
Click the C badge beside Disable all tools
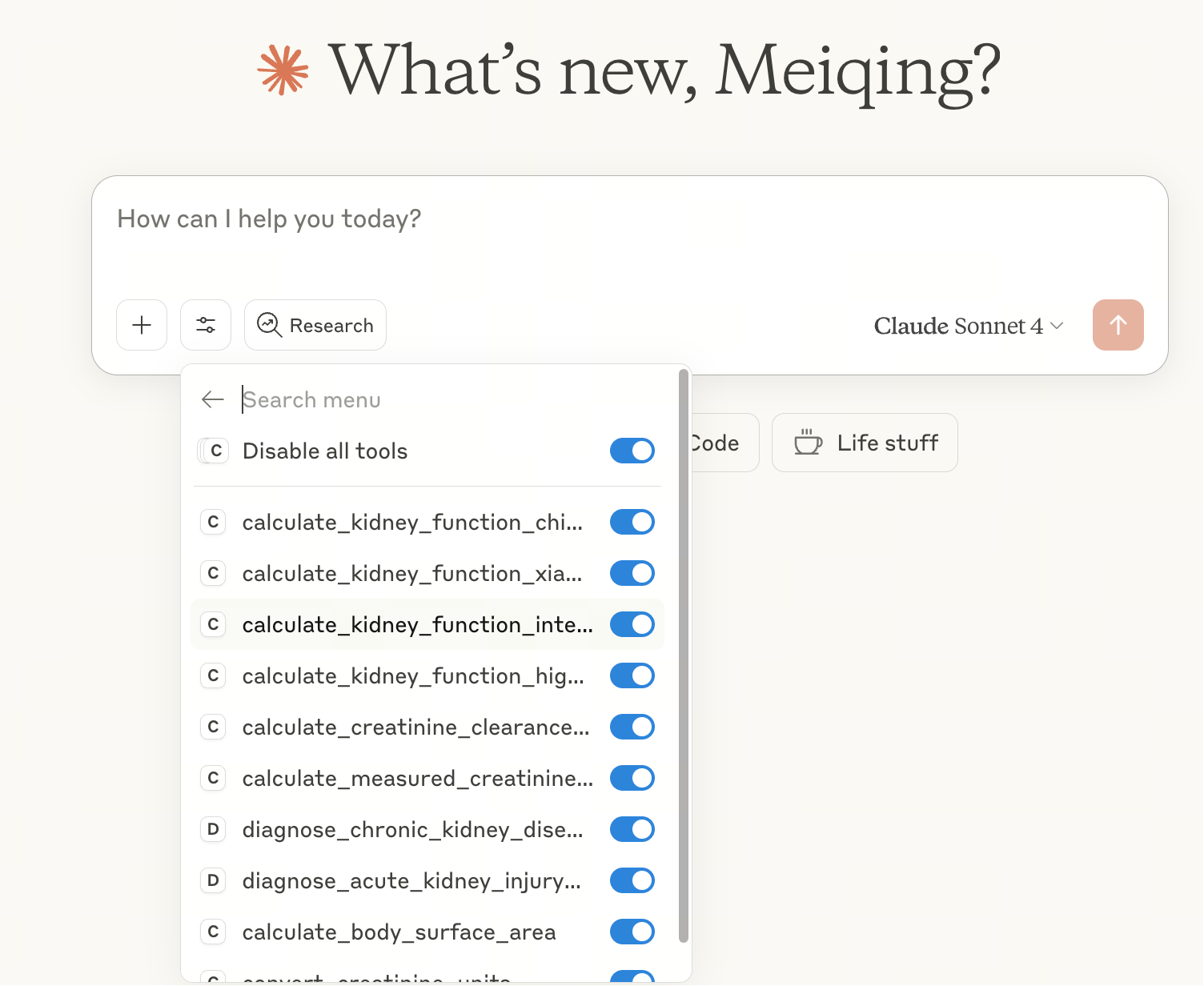click(214, 451)
